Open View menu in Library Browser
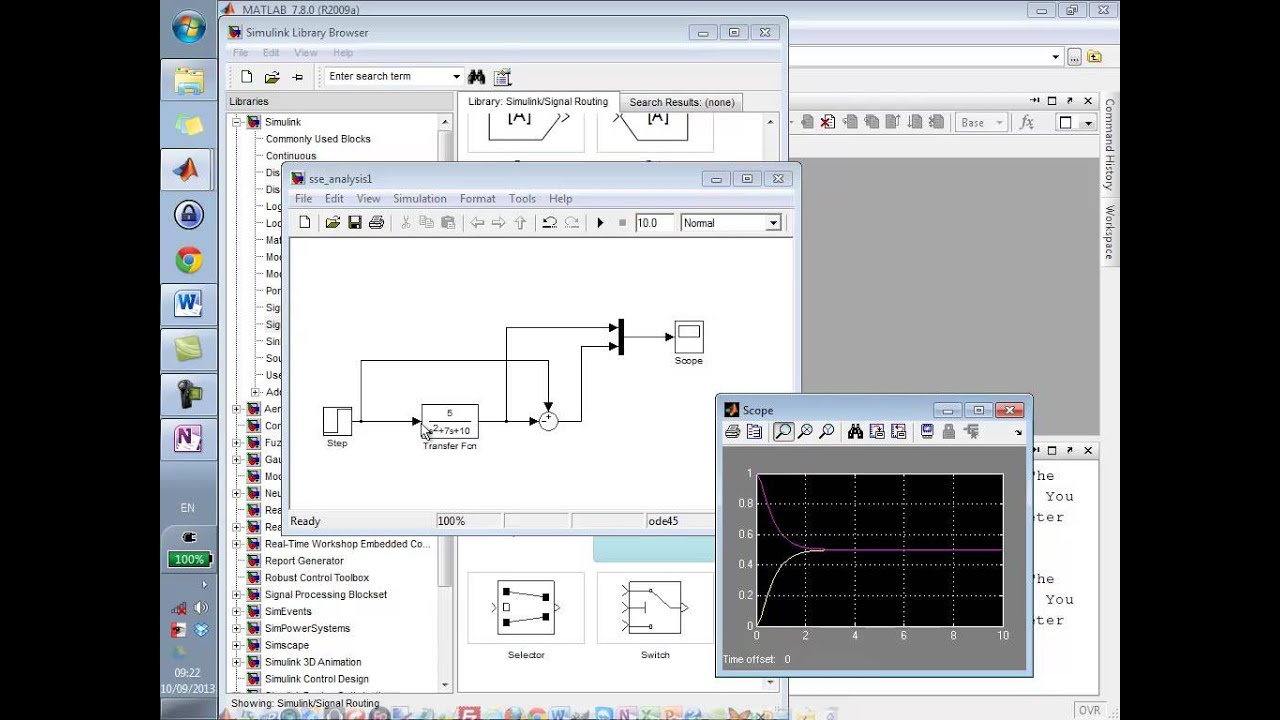The image size is (1280, 720). pos(305,53)
